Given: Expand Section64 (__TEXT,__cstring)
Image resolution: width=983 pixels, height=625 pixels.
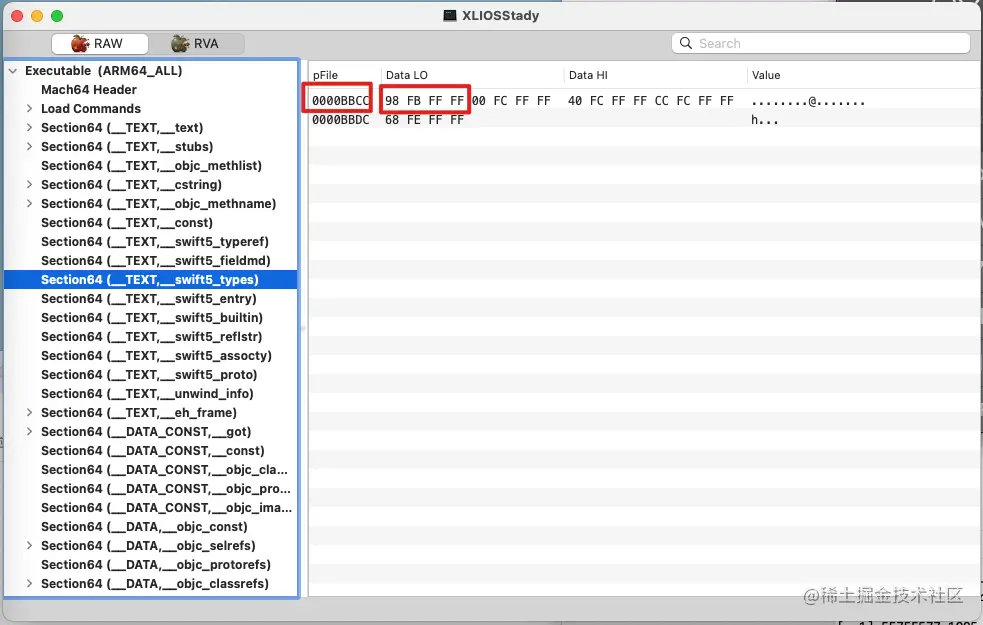Looking at the screenshot, I should click(x=29, y=184).
